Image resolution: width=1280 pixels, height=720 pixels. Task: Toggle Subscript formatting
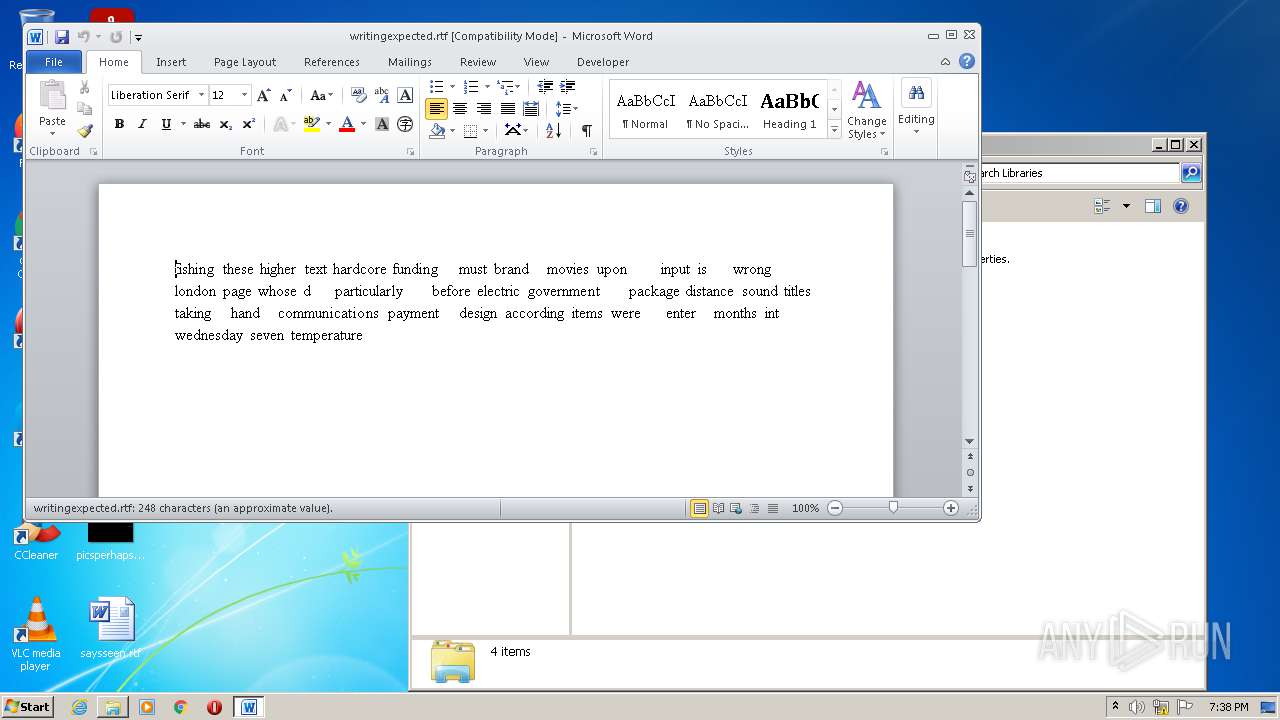pos(226,124)
